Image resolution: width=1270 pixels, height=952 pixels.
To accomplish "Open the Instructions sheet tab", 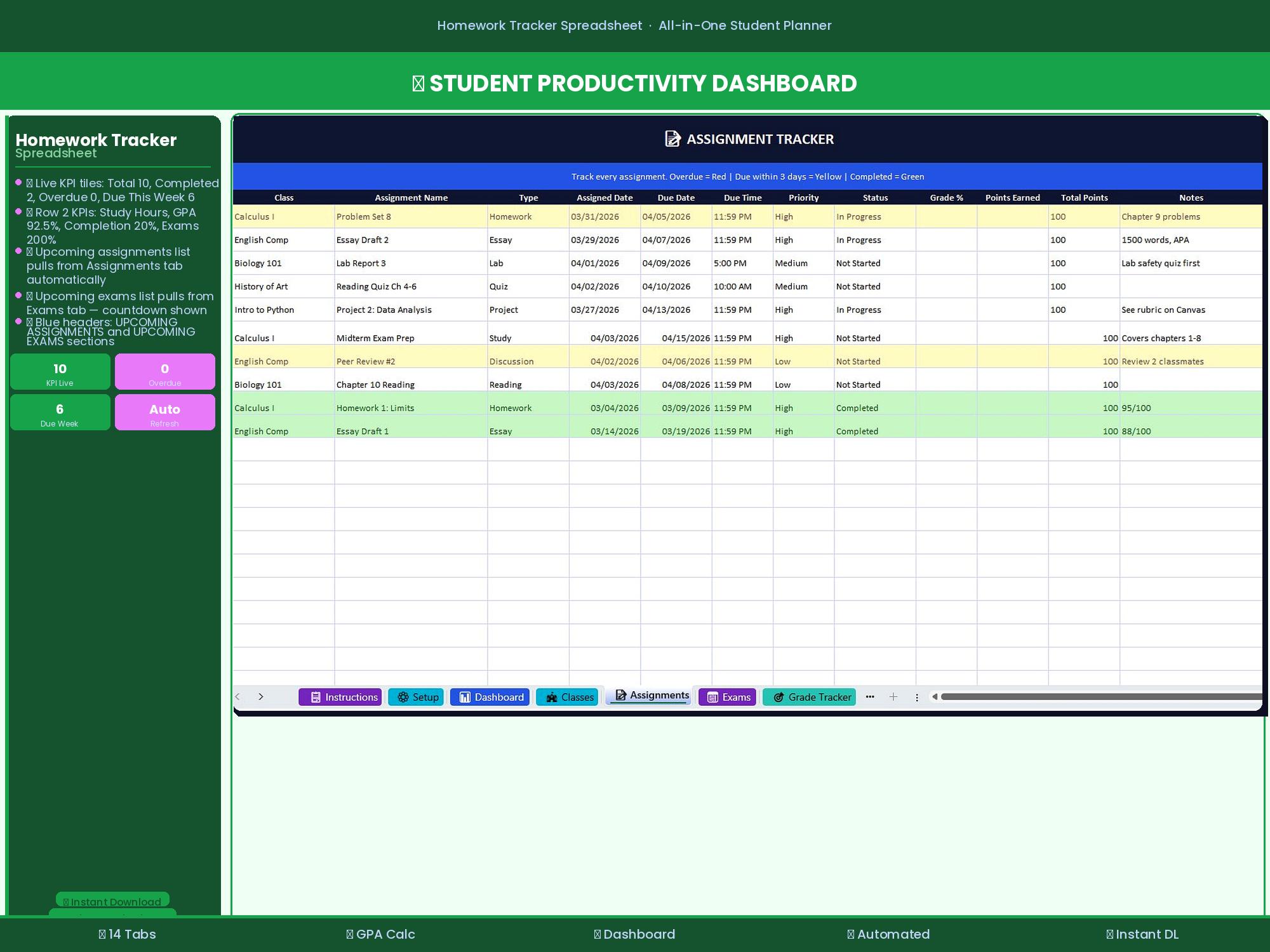I will click(x=340, y=697).
